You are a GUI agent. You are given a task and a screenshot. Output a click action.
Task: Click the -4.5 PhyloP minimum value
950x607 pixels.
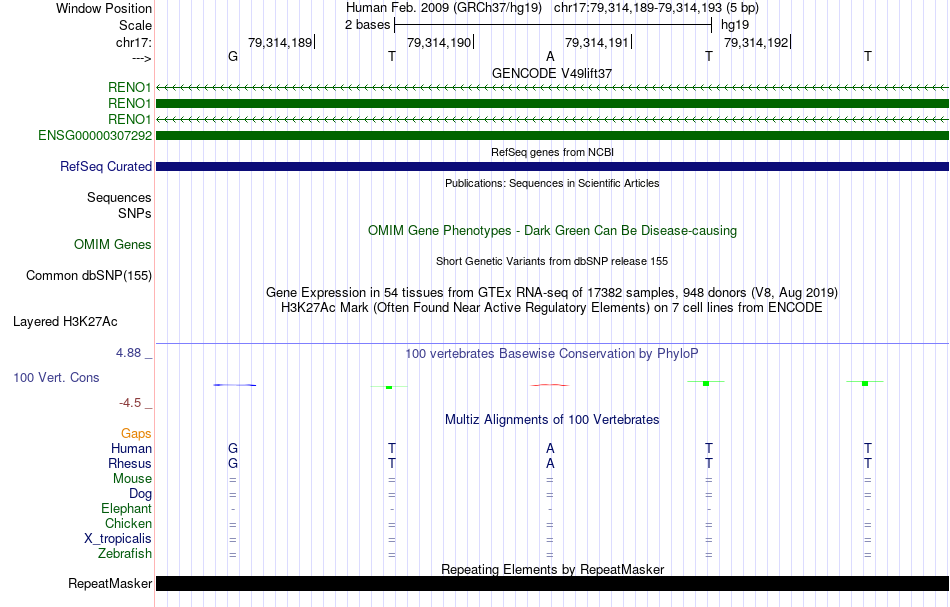point(130,403)
